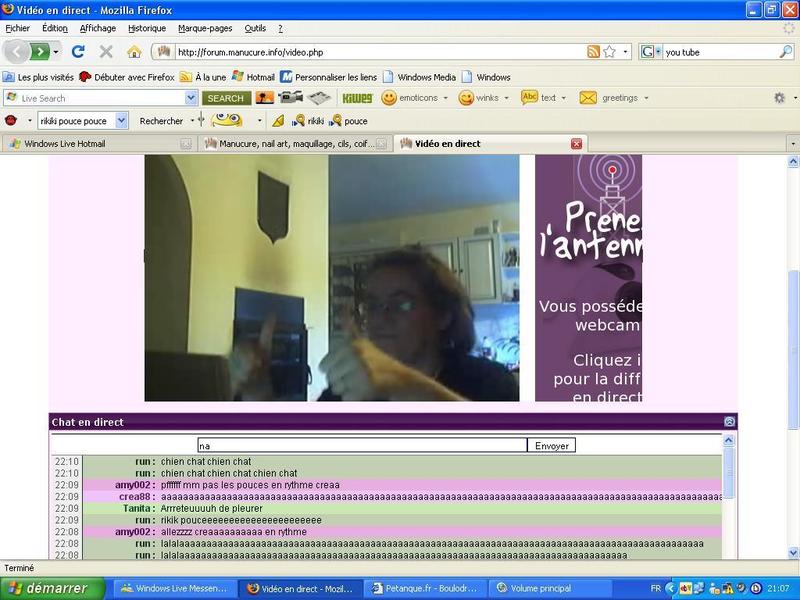Expand the Live Search box dropdown
Screen dimensions: 800x600
(191, 98)
